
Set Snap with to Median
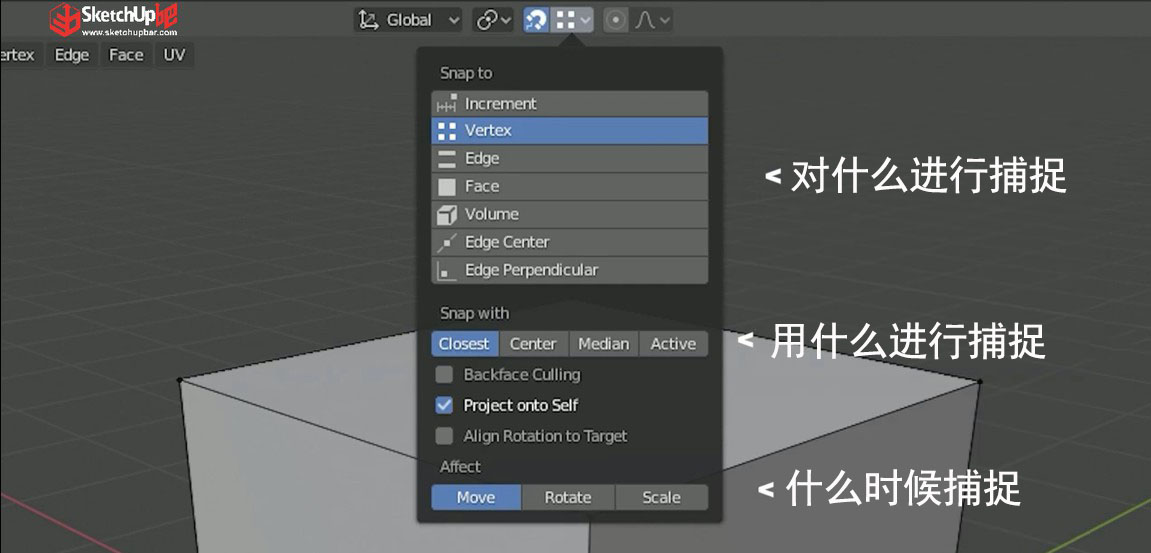click(x=603, y=344)
